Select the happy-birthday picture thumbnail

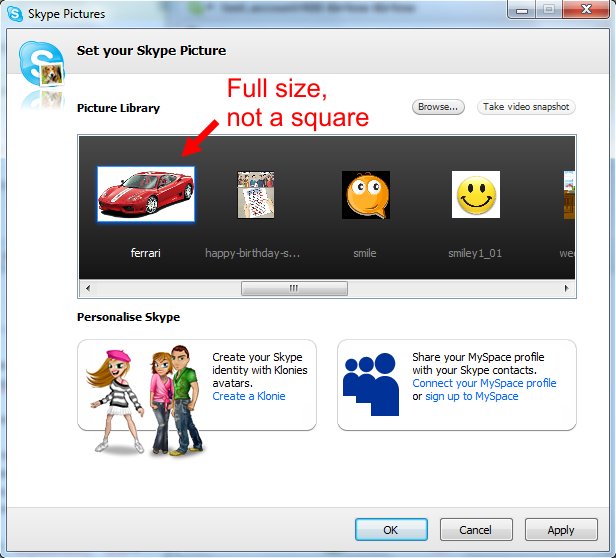pos(256,195)
